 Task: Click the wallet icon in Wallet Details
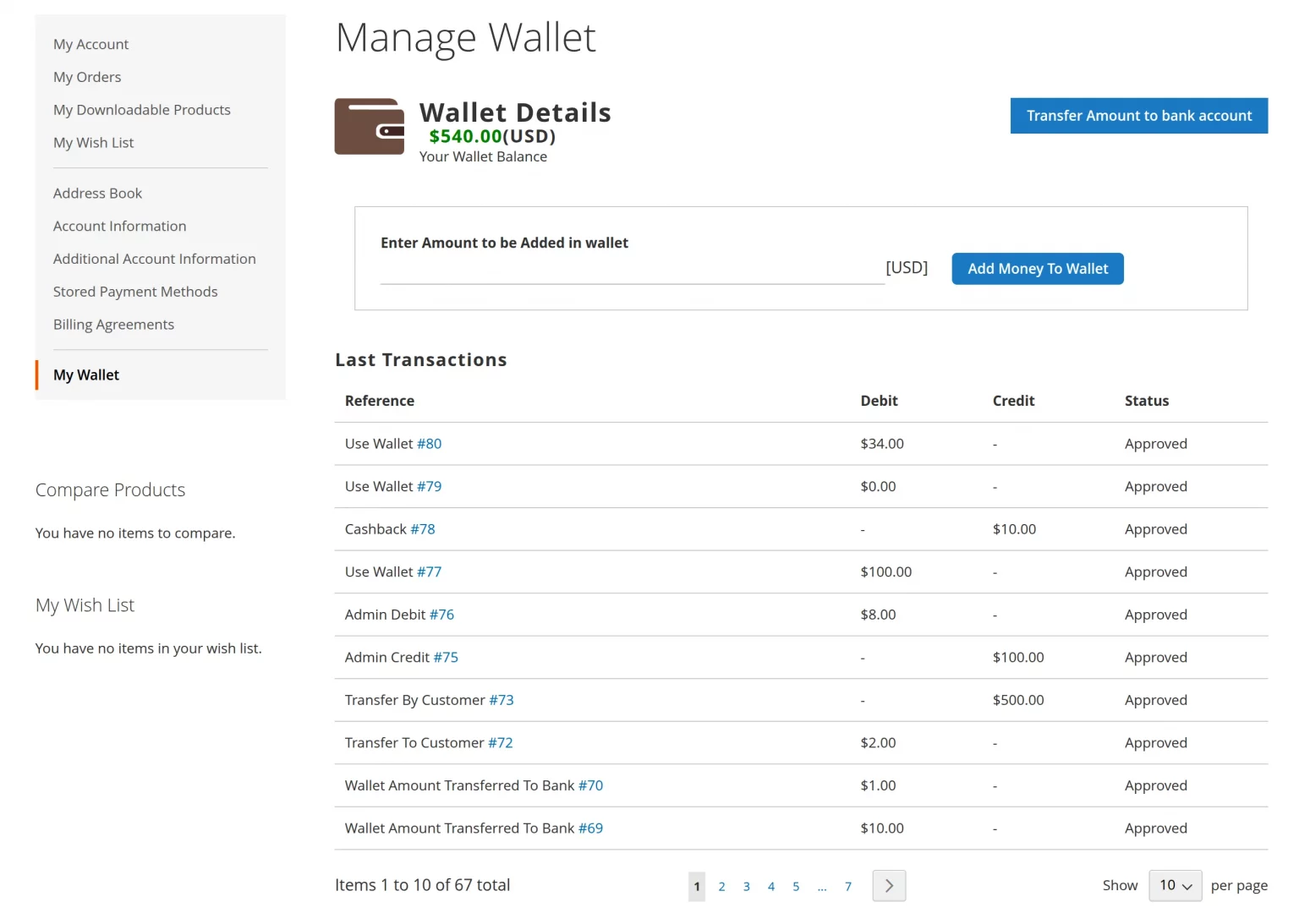coord(370,126)
